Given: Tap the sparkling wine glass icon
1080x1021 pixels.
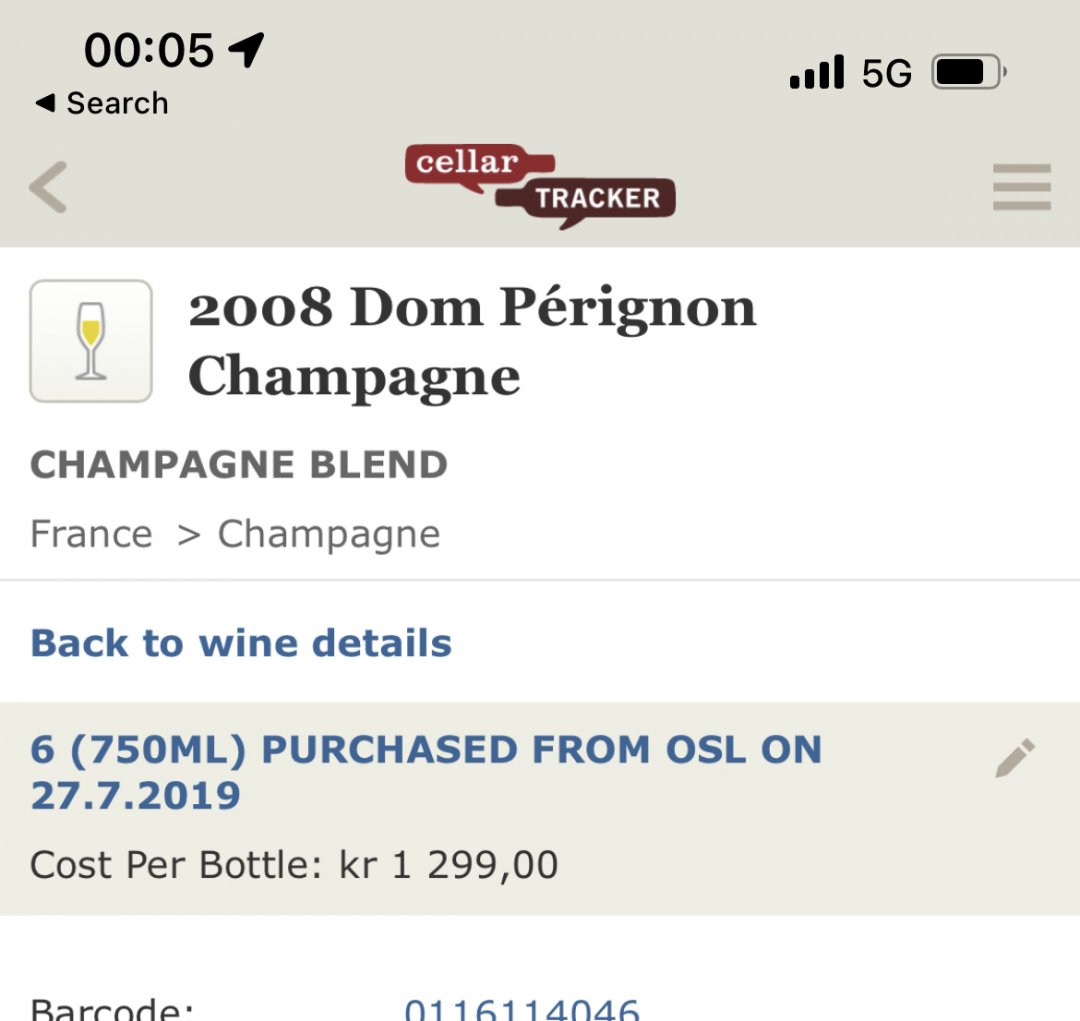Looking at the screenshot, I should 91,341.
